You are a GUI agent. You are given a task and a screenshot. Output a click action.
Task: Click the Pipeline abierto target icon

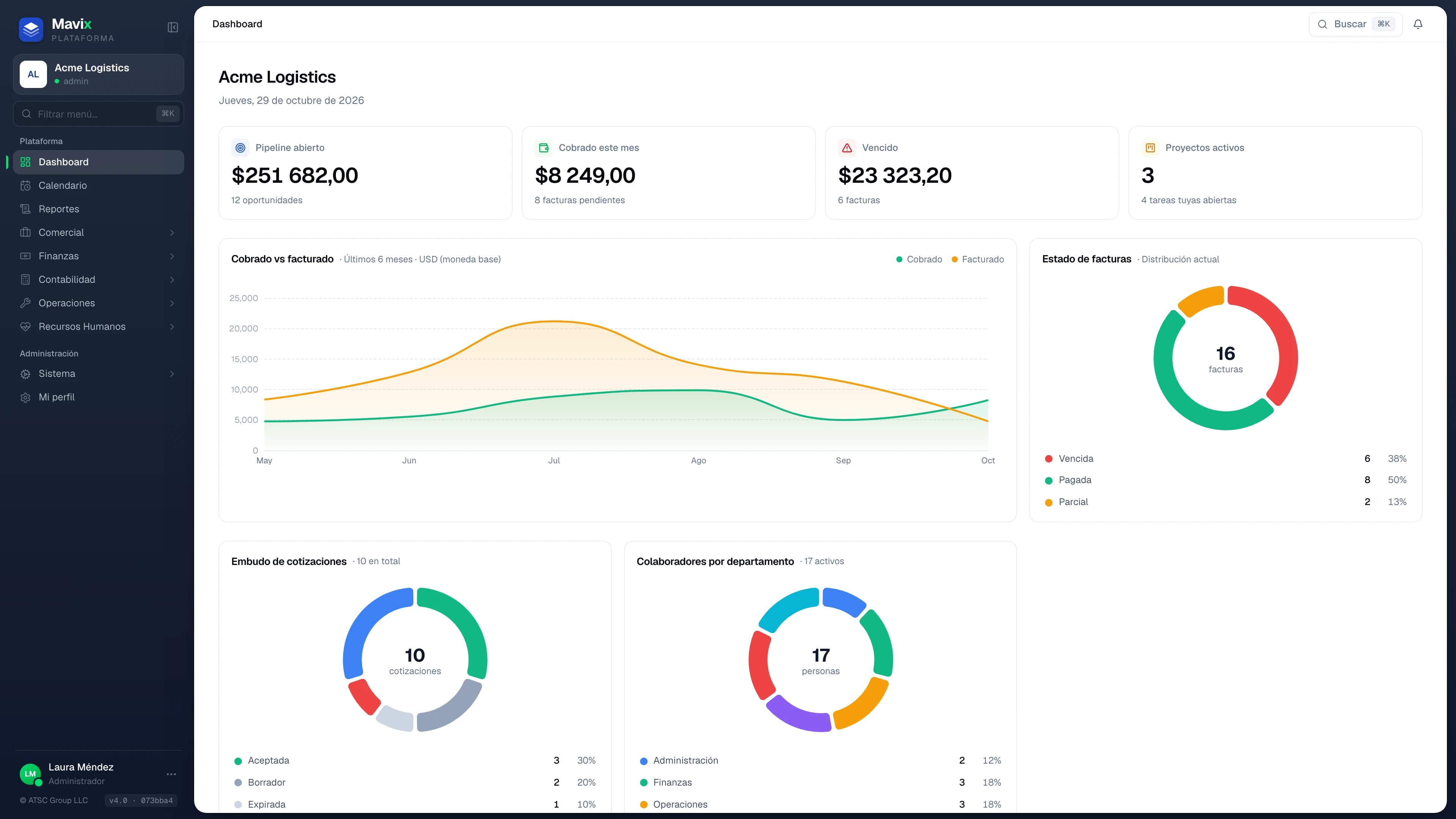[x=240, y=147]
